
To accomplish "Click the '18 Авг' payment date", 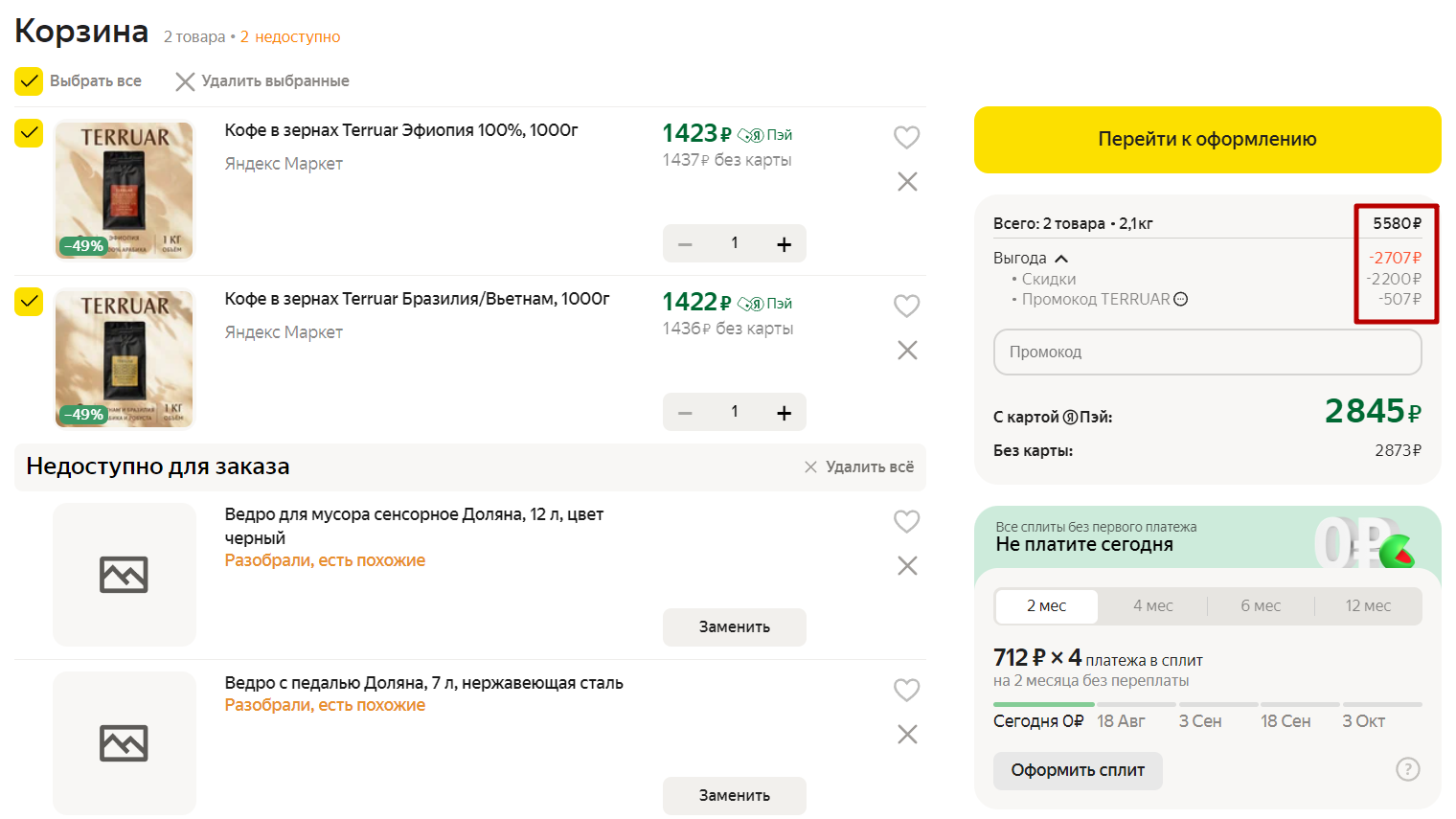I will (x=1121, y=721).
